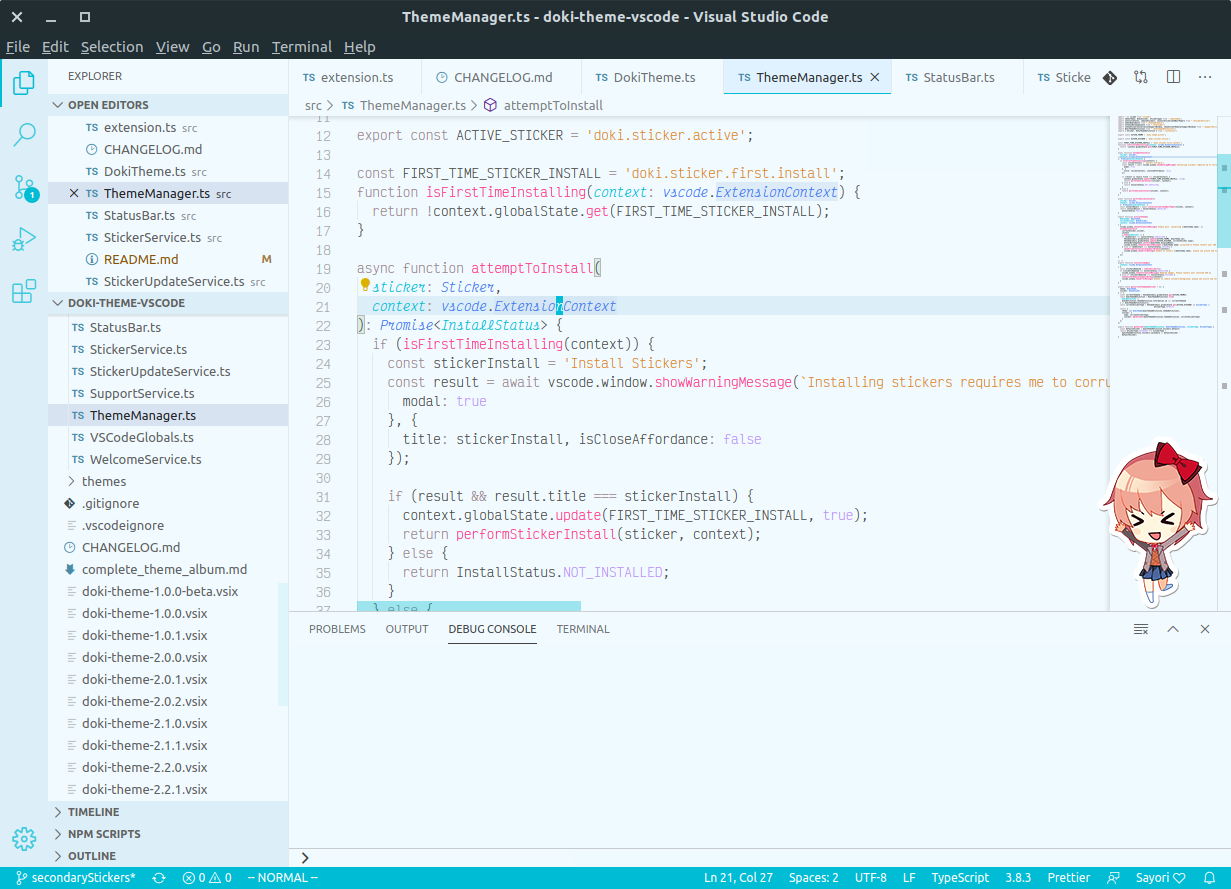
Task: Expand the Timeline section
Action: pos(168,812)
